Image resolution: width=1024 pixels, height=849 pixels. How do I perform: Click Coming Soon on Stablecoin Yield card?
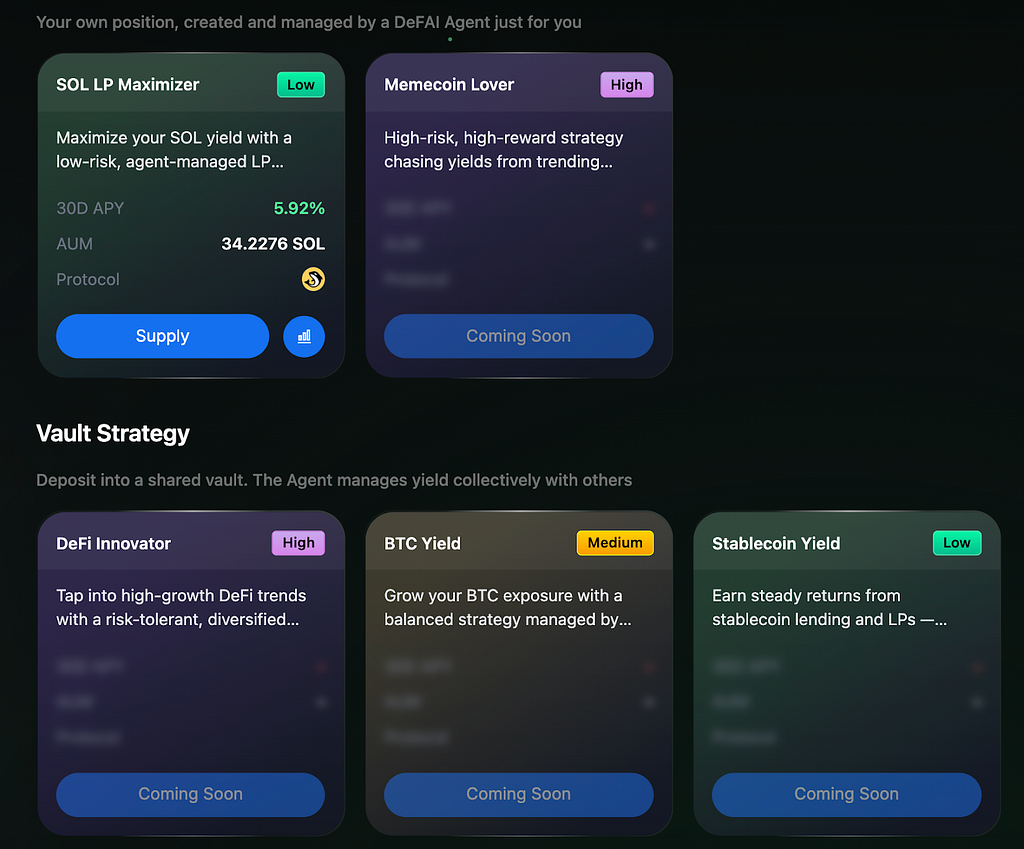846,794
